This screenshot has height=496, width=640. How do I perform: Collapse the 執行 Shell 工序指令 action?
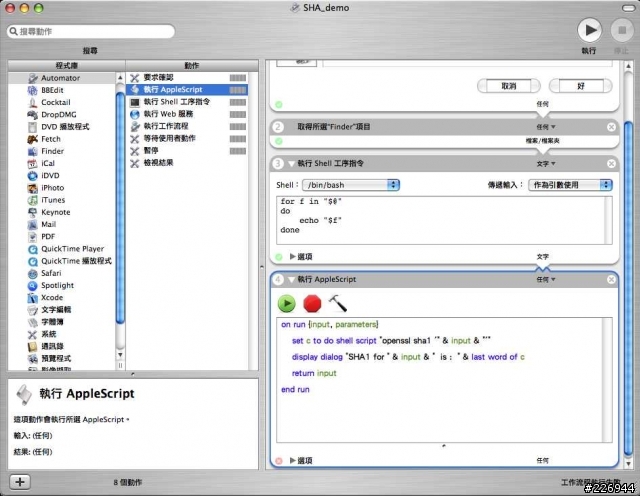point(291,164)
